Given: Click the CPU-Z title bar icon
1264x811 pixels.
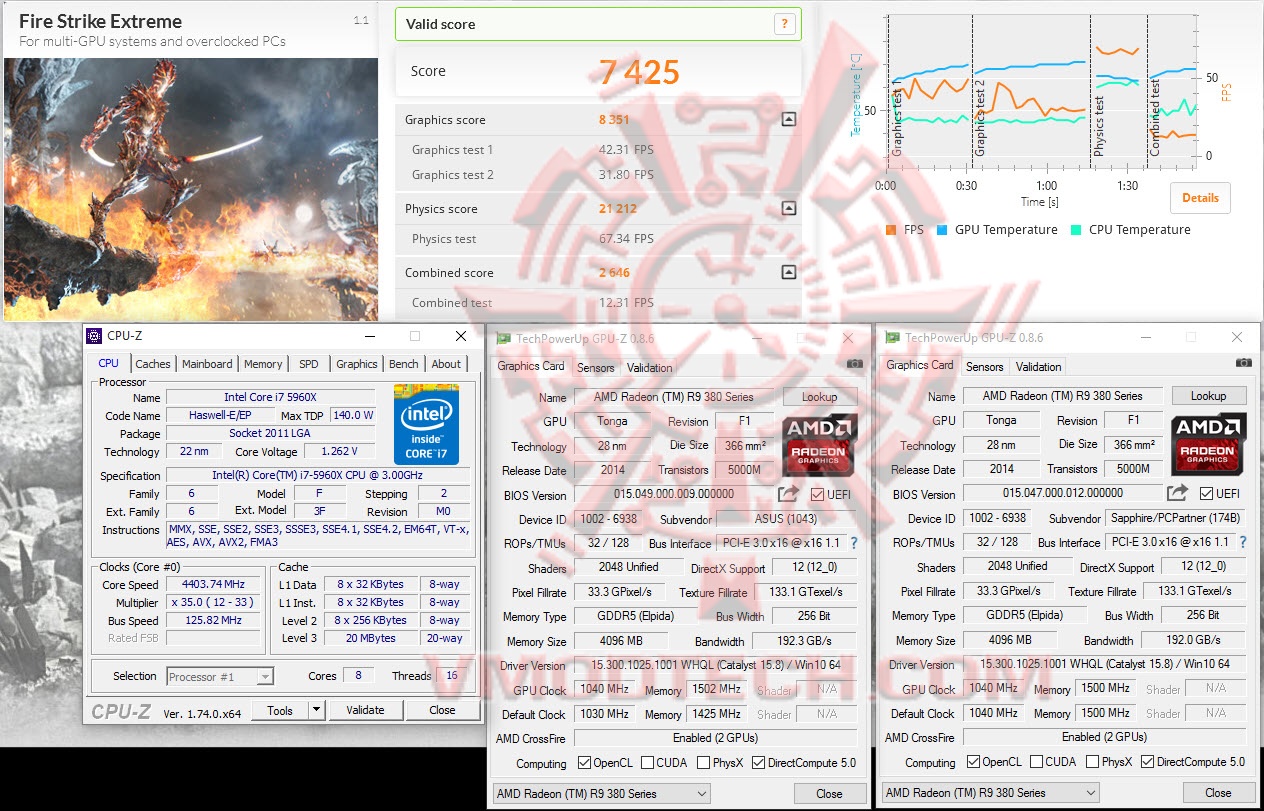Looking at the screenshot, I should click(x=94, y=336).
